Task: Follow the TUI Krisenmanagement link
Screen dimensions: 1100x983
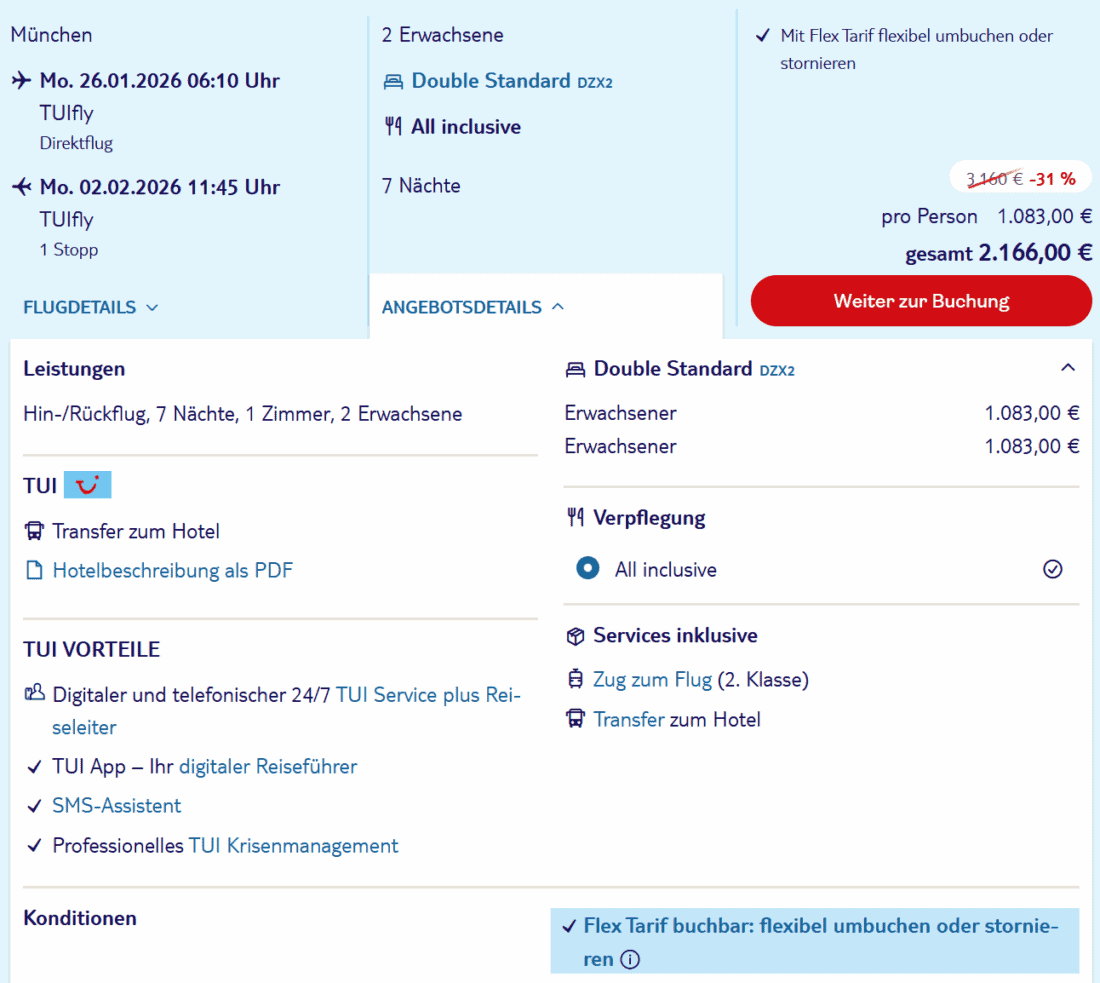Action: 293,846
